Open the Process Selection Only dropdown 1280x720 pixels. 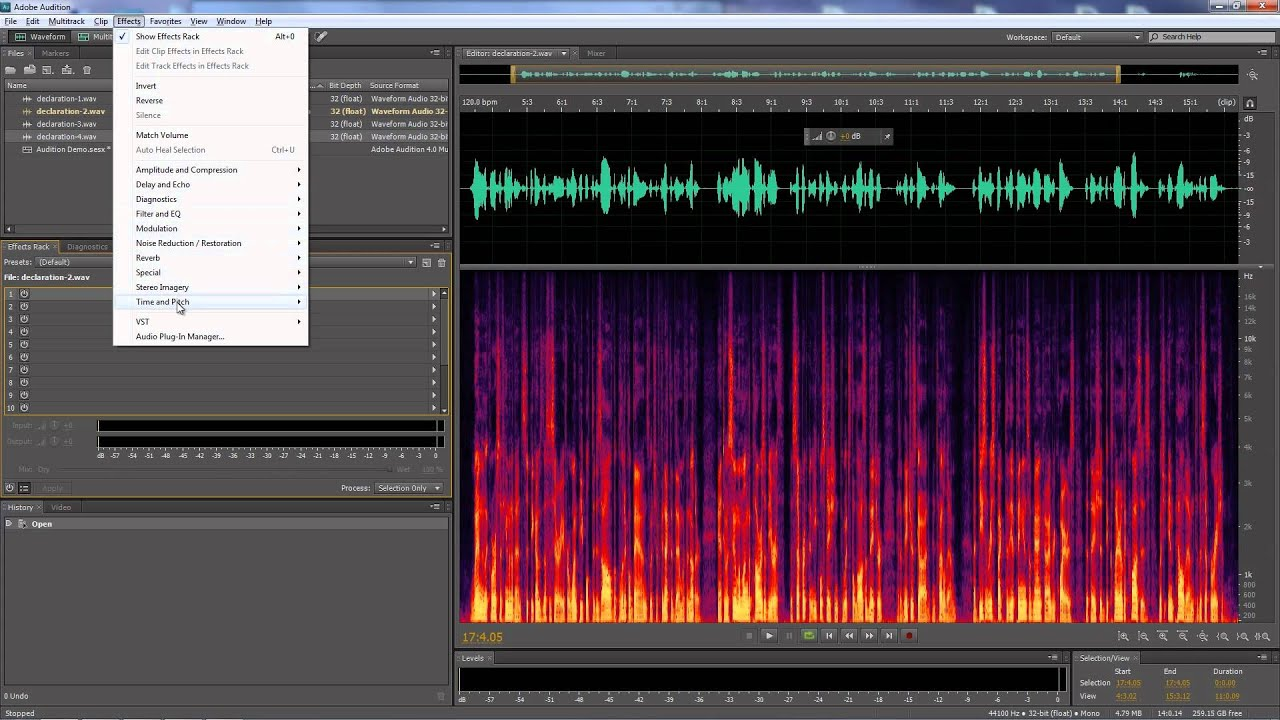(408, 488)
